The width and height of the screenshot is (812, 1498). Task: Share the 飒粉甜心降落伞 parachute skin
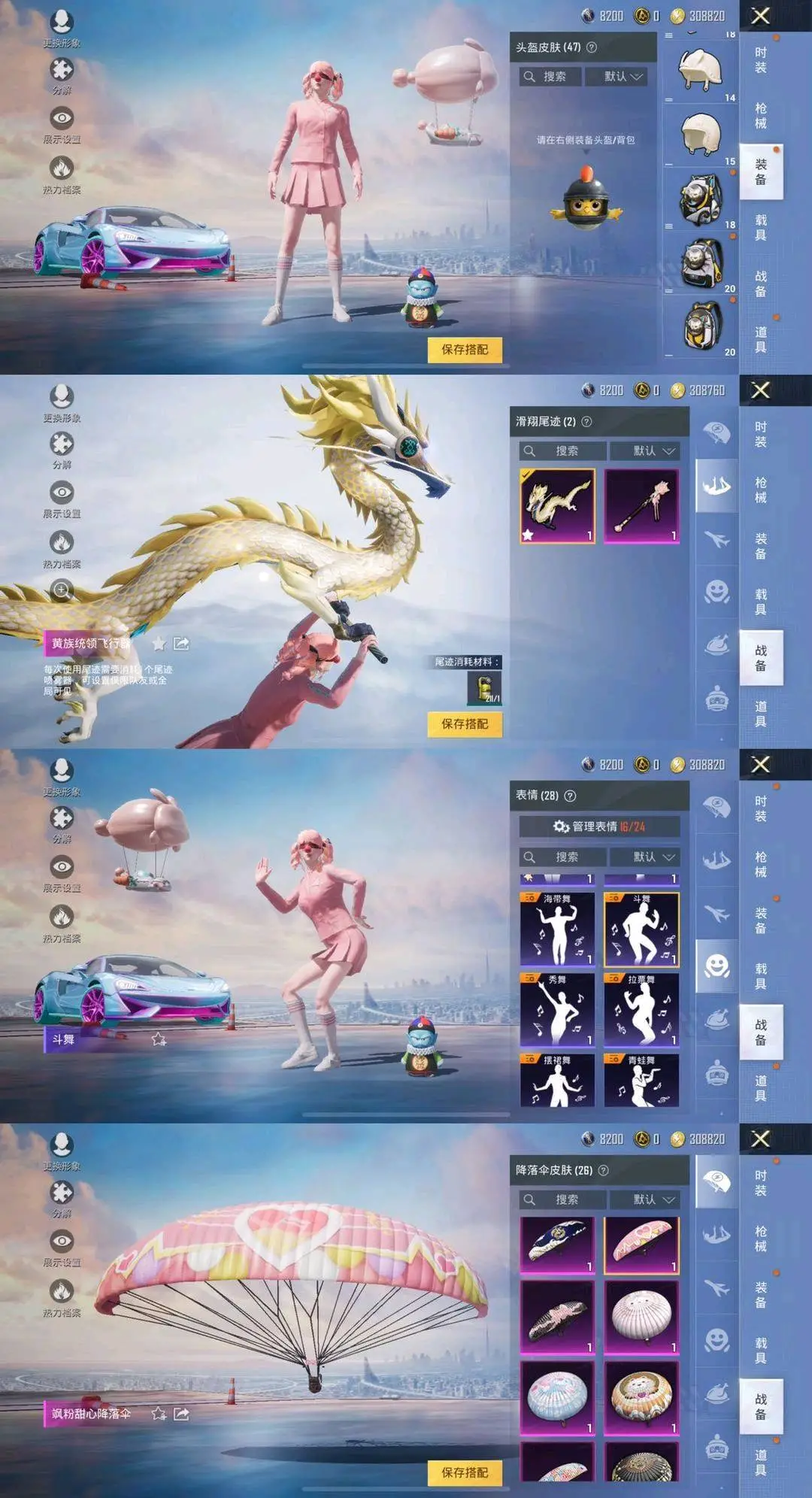[x=181, y=1414]
